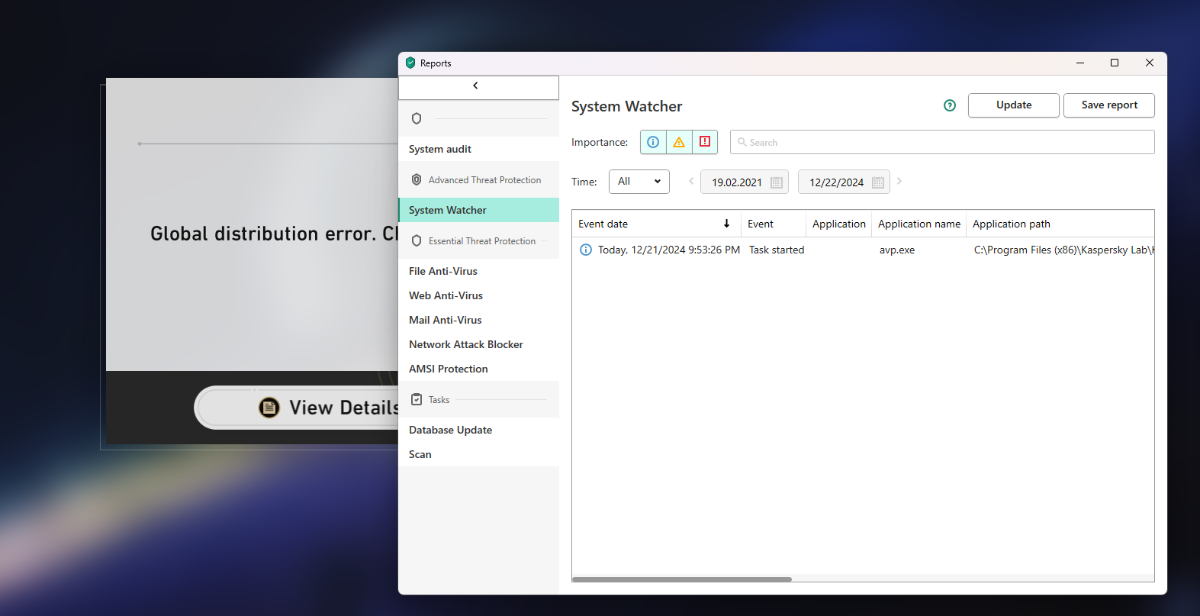Toggle the warning events importance filter
1200x616 pixels.
679,142
